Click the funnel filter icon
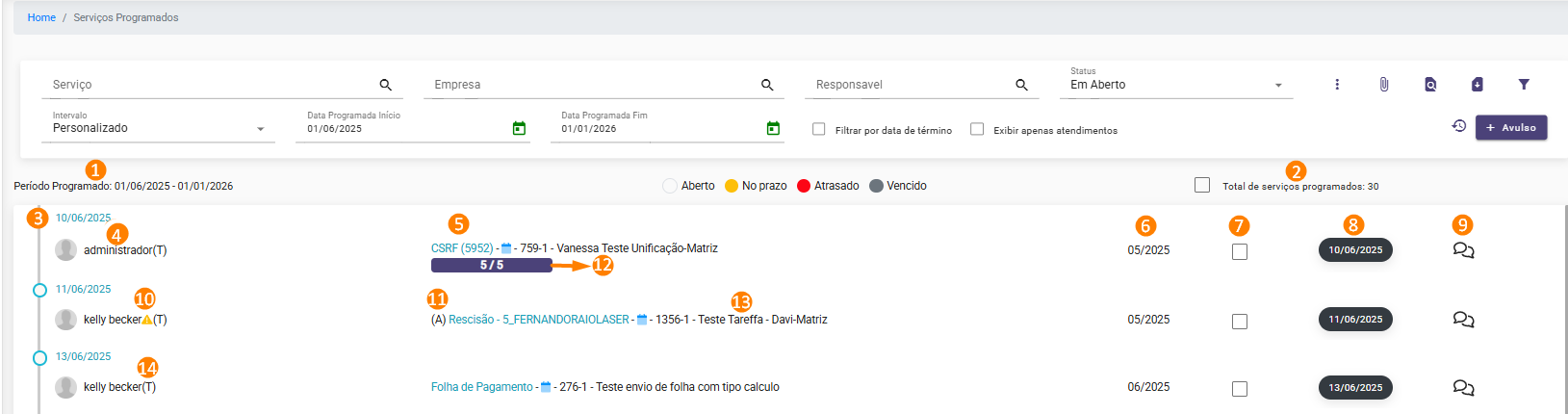This screenshot has width=1568, height=414. pyautogui.click(x=1523, y=85)
